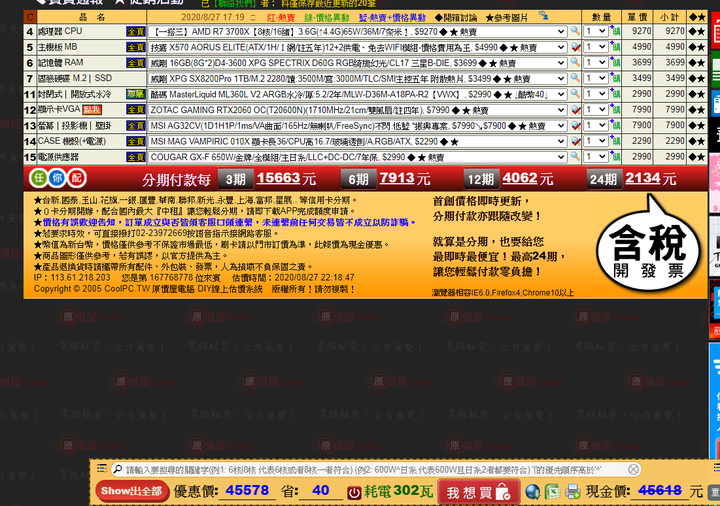Click diamond-star icon in CPU row
Image resolution: width=720 pixels, height=506 pixels.
coord(697,32)
